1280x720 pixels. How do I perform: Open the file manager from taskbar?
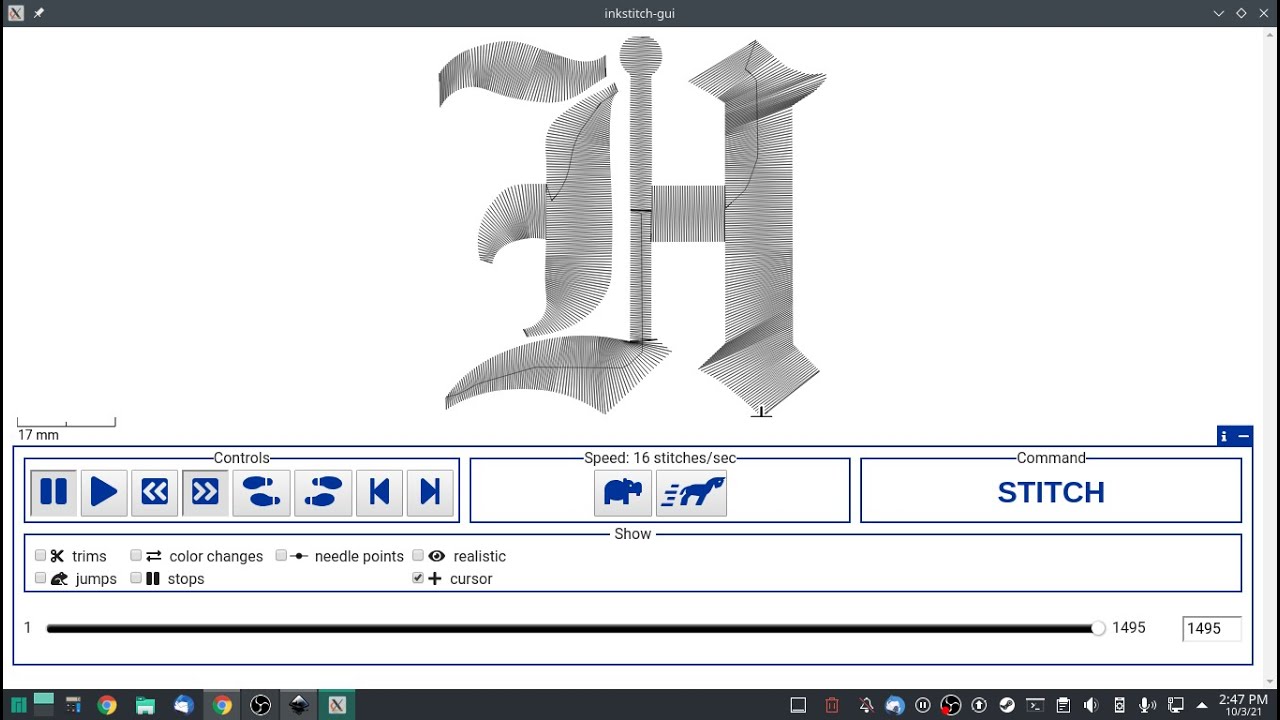tap(145, 705)
